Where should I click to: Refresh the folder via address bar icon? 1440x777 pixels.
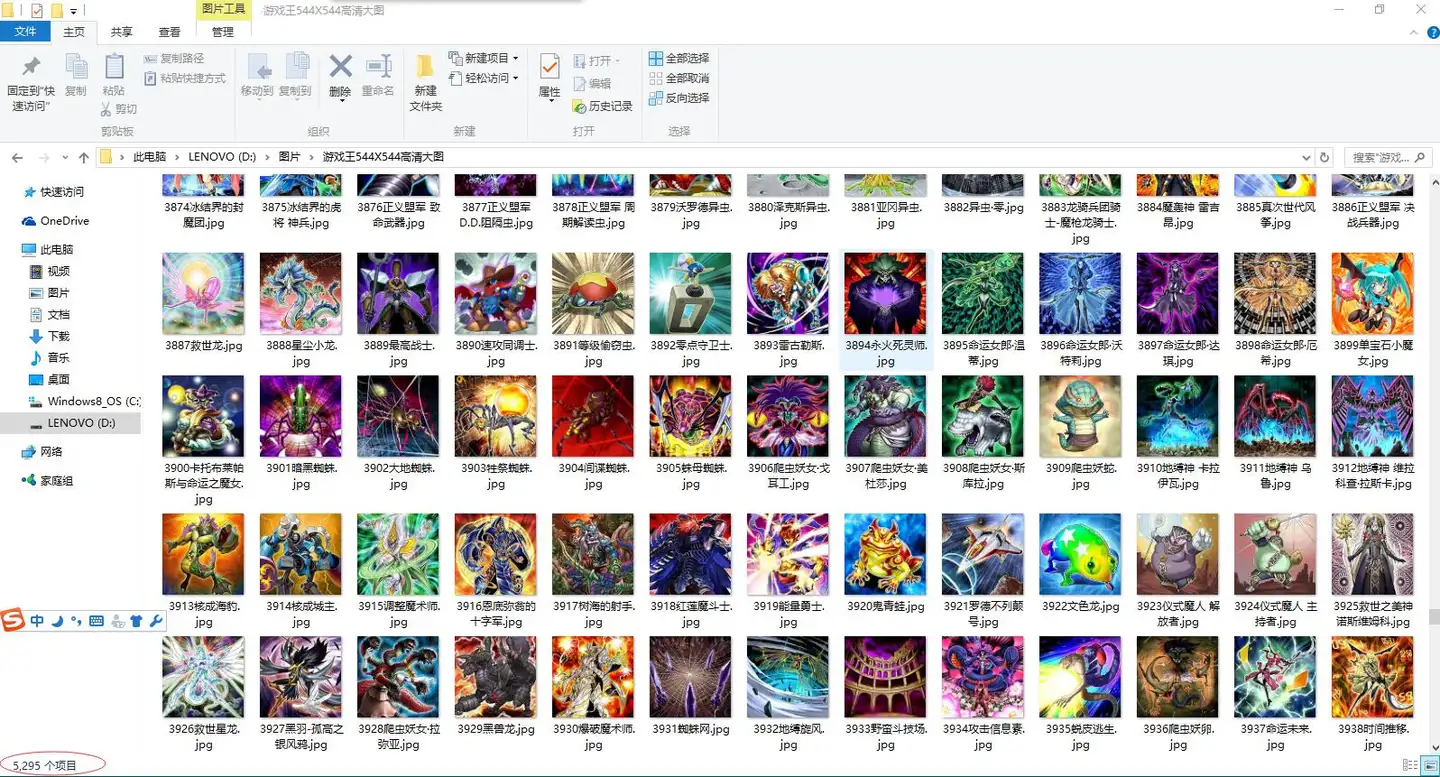(x=1325, y=158)
